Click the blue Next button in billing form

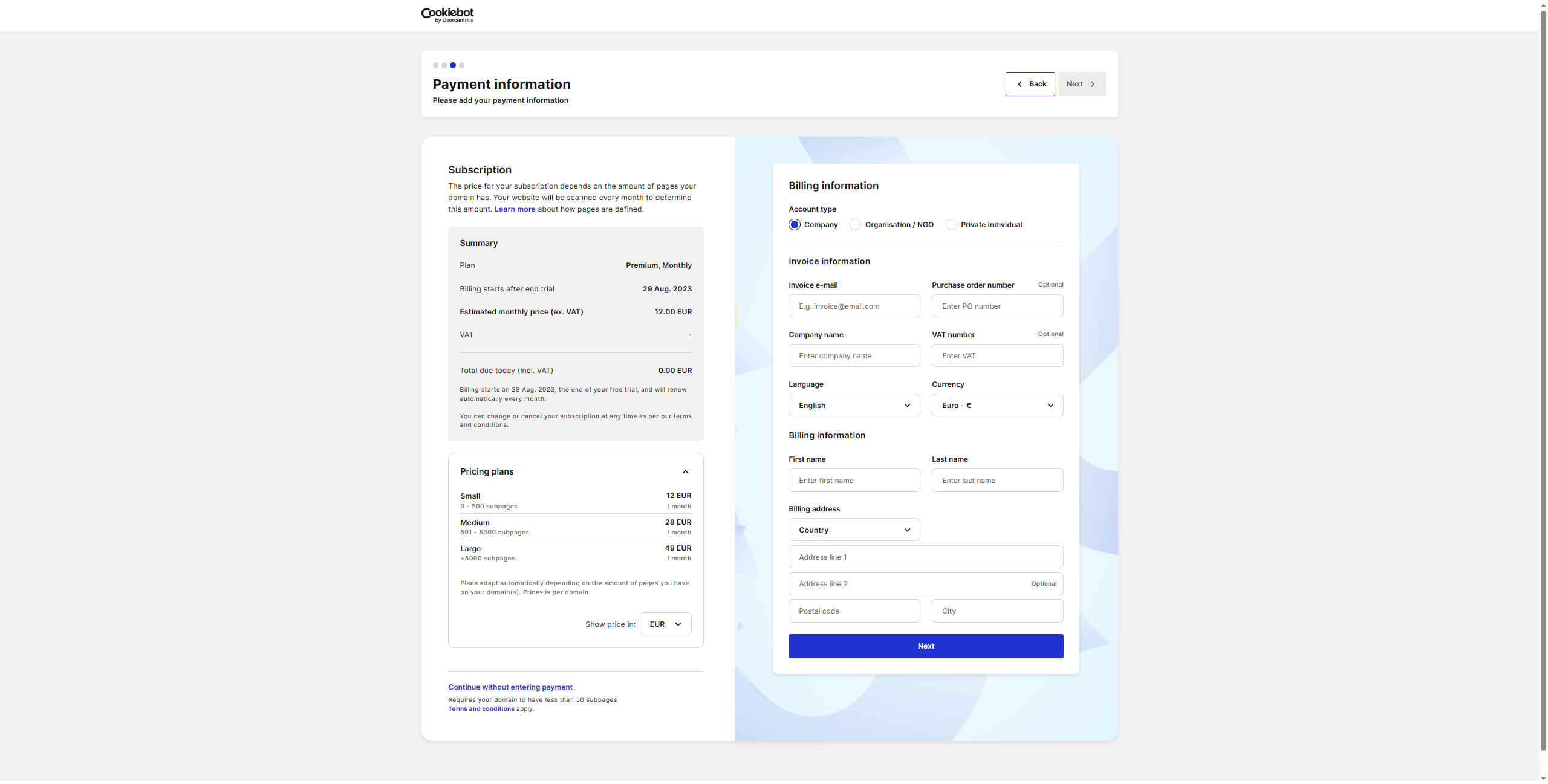(925, 646)
